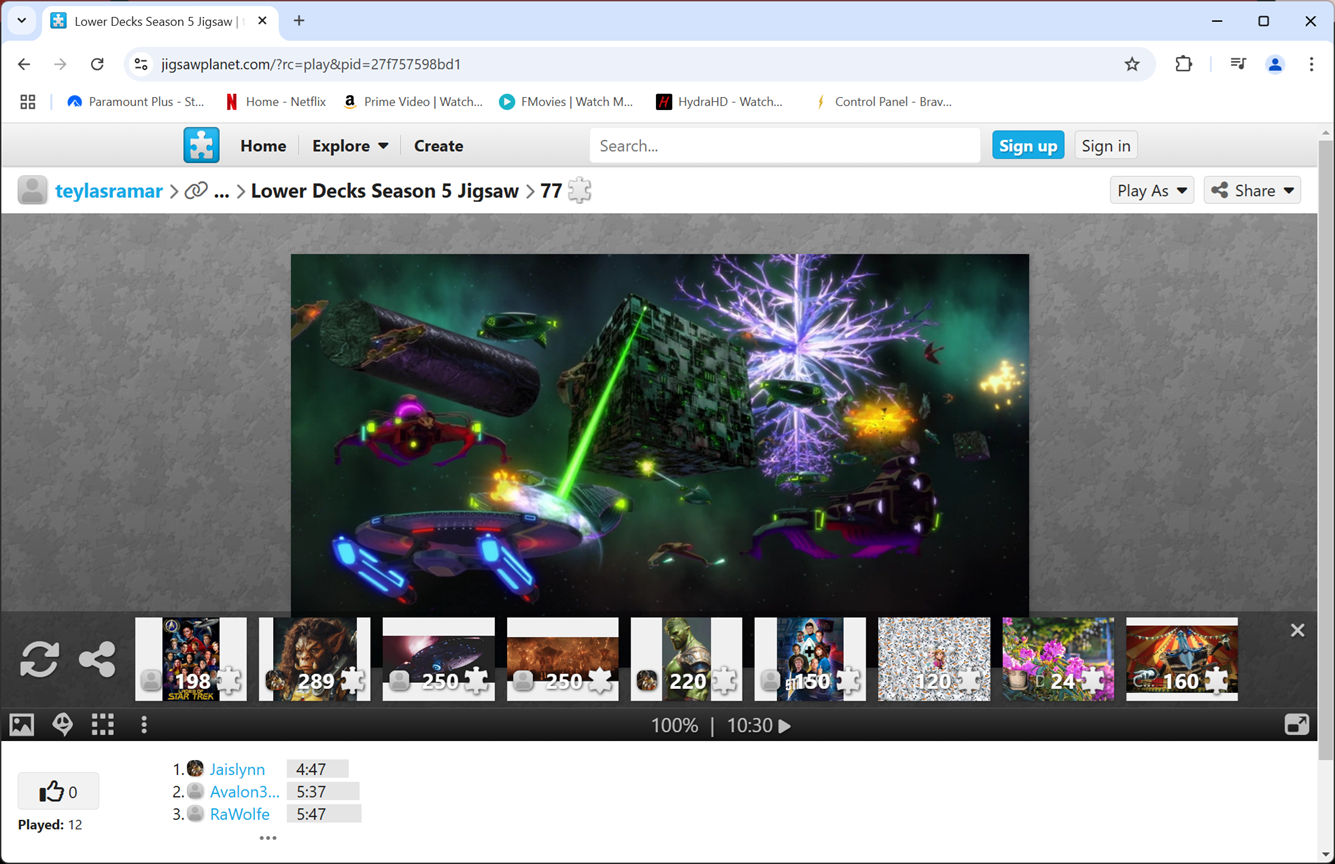Toggle the ghost image icon
The image size is (1335, 864).
pos(63,725)
